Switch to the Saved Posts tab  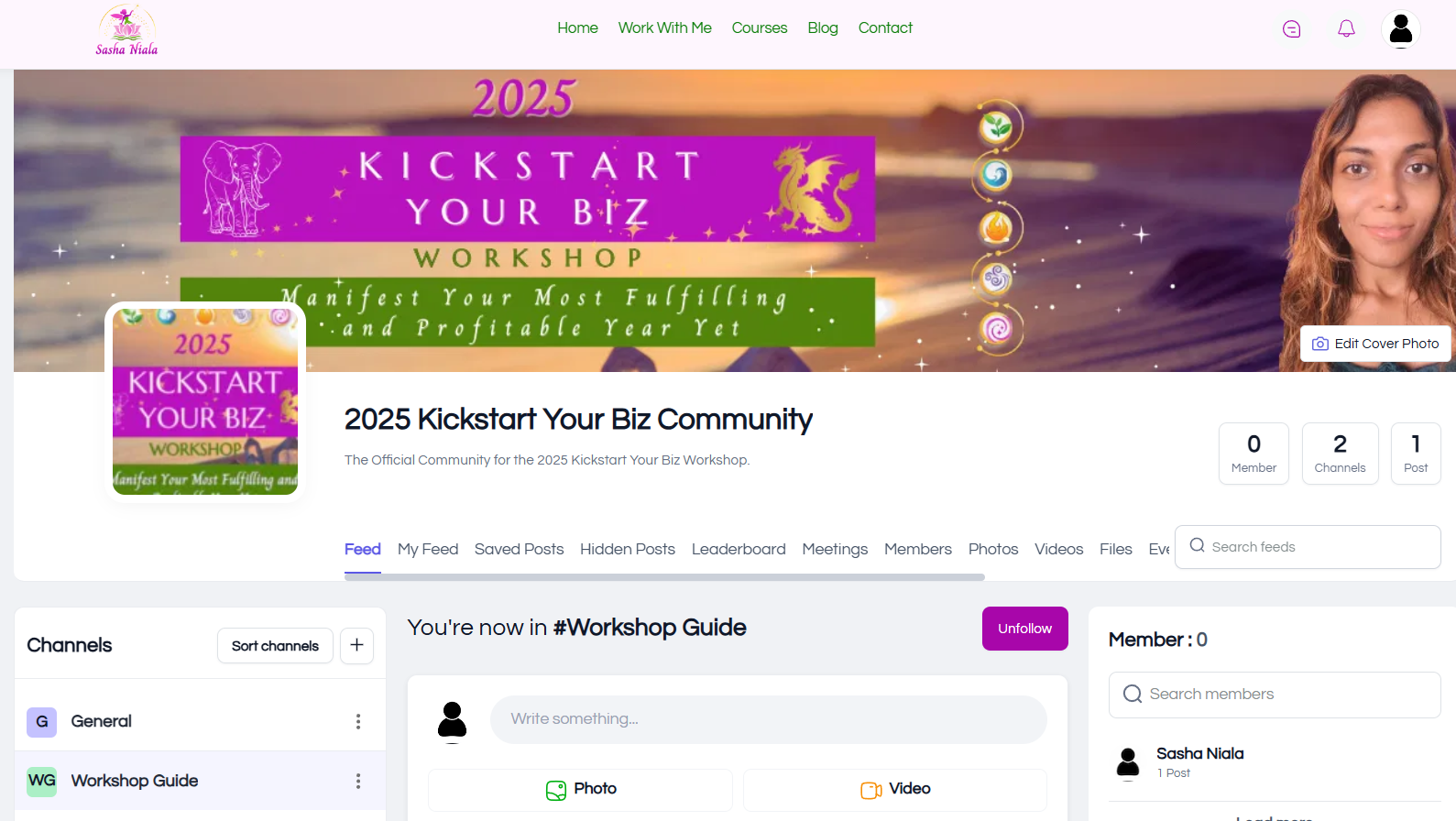519,549
